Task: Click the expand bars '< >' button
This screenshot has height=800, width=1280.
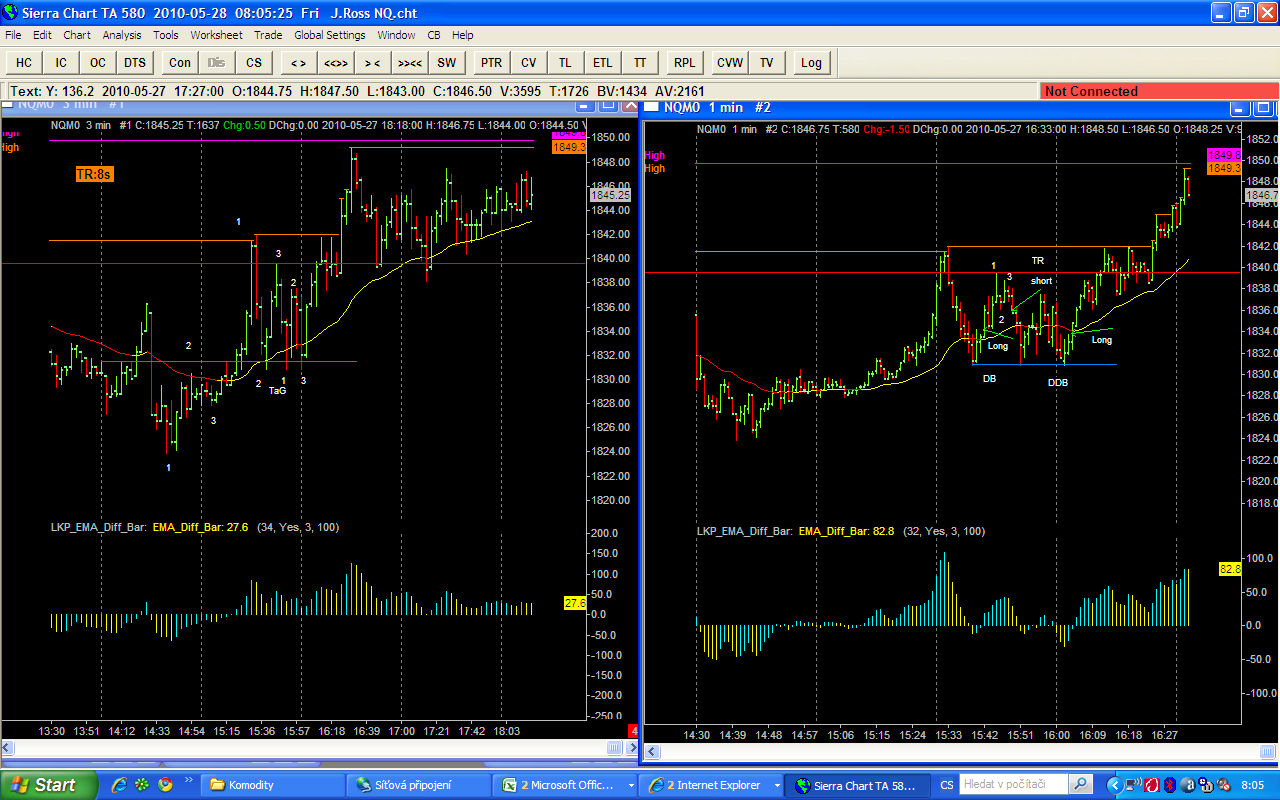Action: [x=298, y=63]
